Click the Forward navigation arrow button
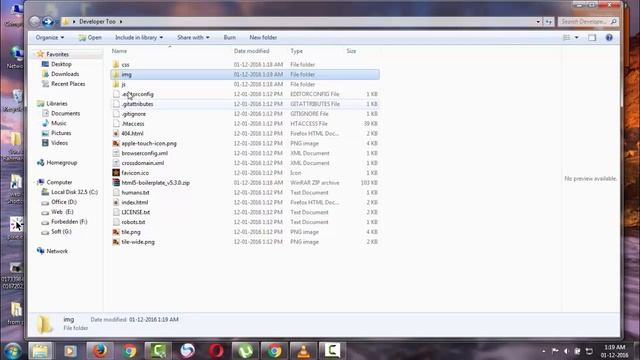640x360 pixels. pyautogui.click(x=48, y=21)
